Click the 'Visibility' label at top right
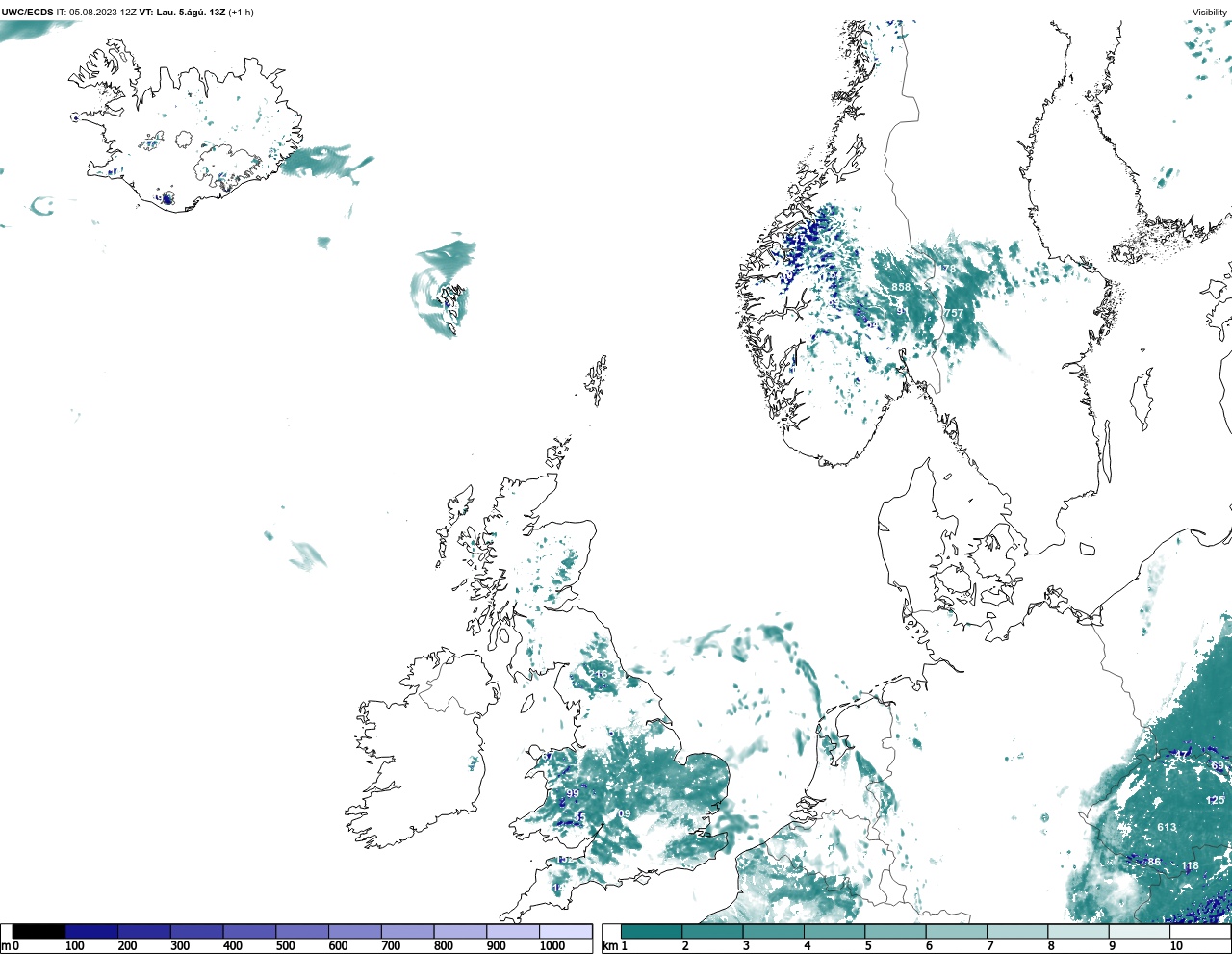The height and width of the screenshot is (954, 1232). pos(1210,13)
